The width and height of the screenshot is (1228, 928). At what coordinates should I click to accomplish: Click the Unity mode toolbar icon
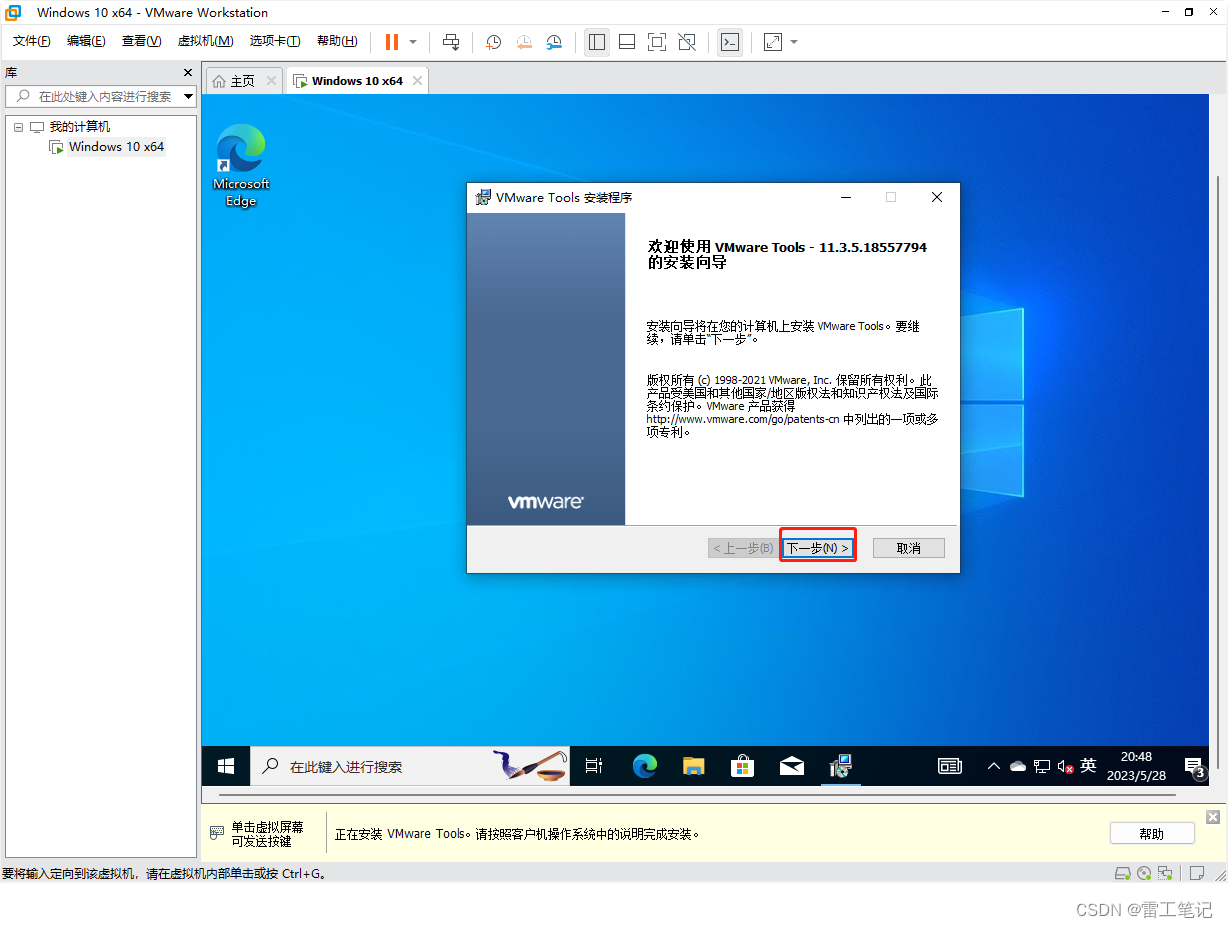pyautogui.click(x=687, y=42)
